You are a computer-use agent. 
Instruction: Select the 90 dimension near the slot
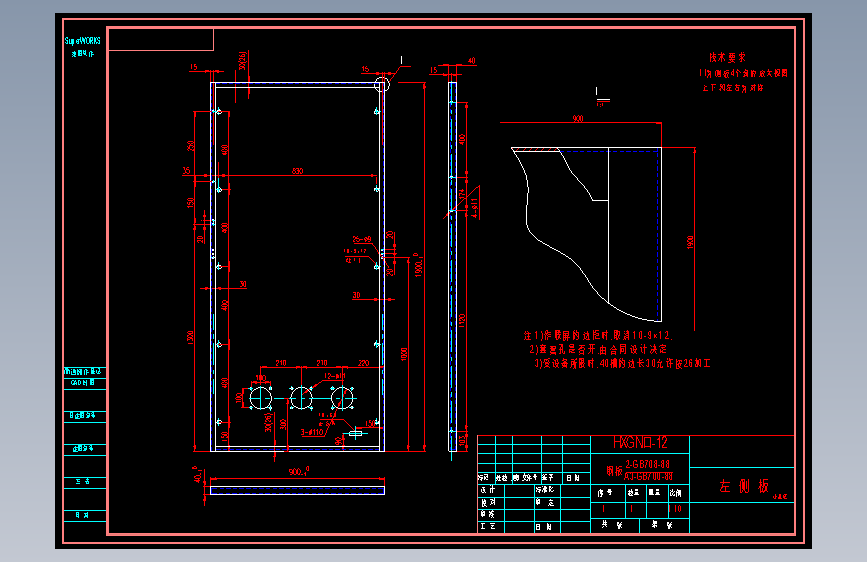(x=338, y=441)
